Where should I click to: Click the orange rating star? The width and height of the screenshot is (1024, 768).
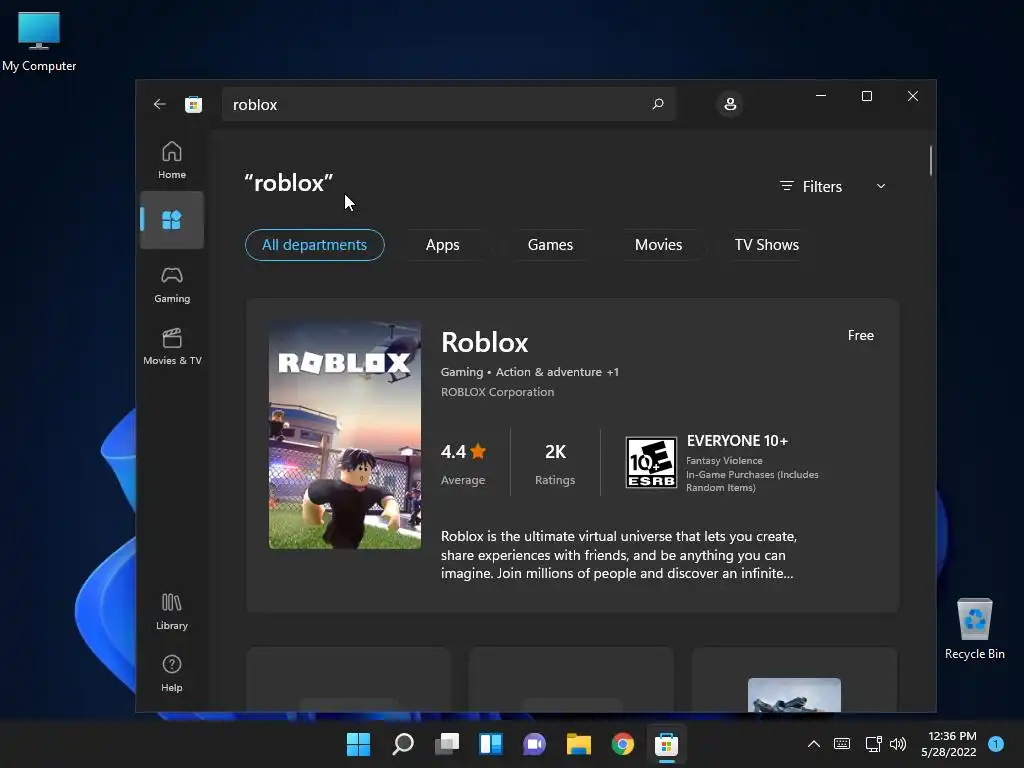(478, 451)
